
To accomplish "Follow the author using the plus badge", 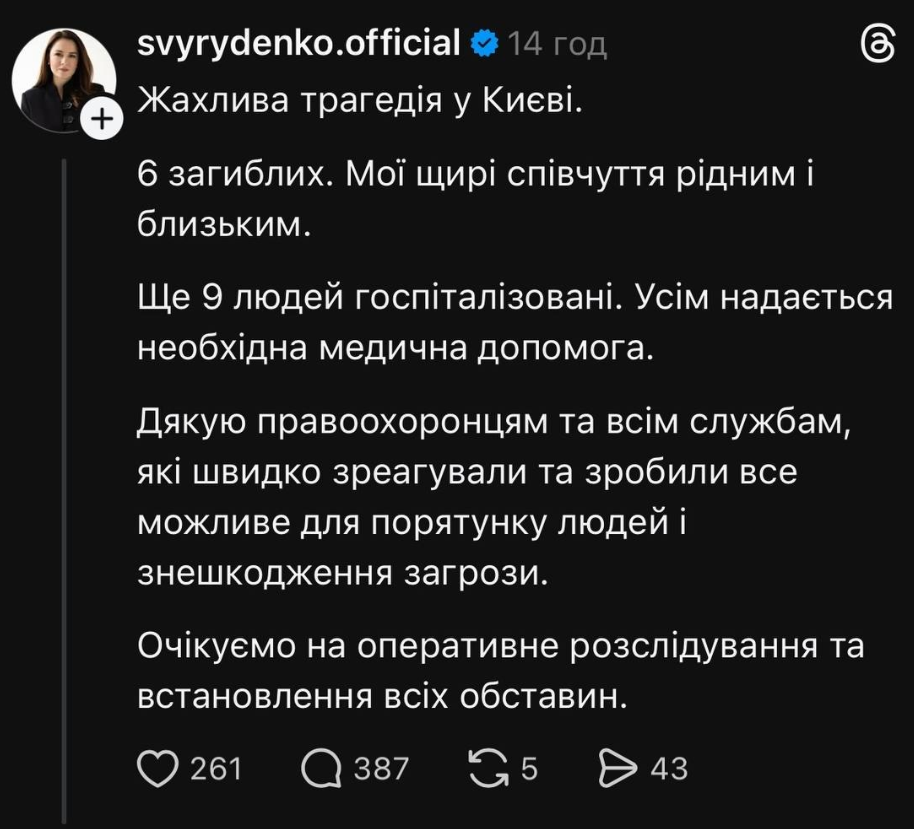I will 102,121.
